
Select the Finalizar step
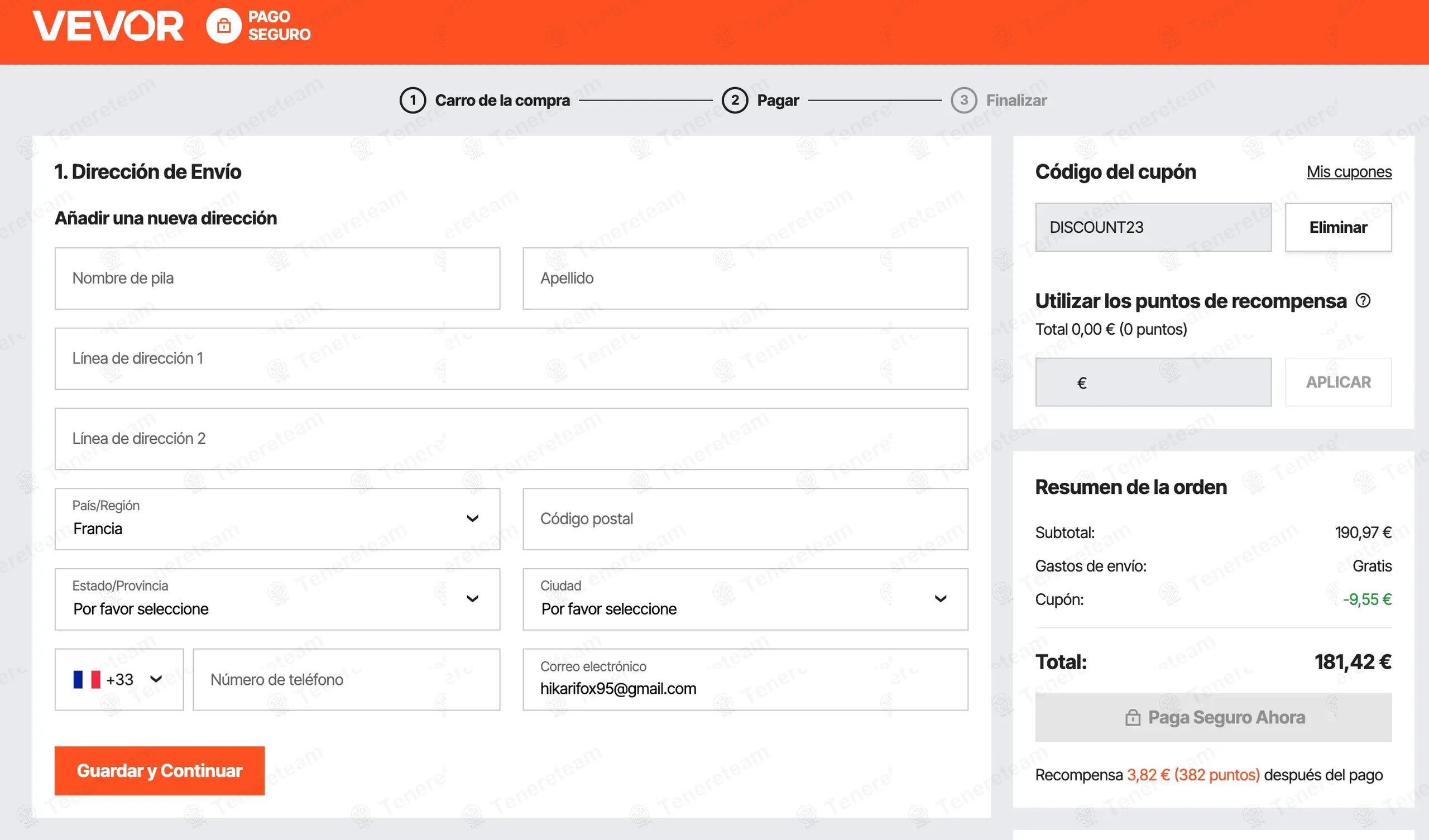tap(1016, 100)
